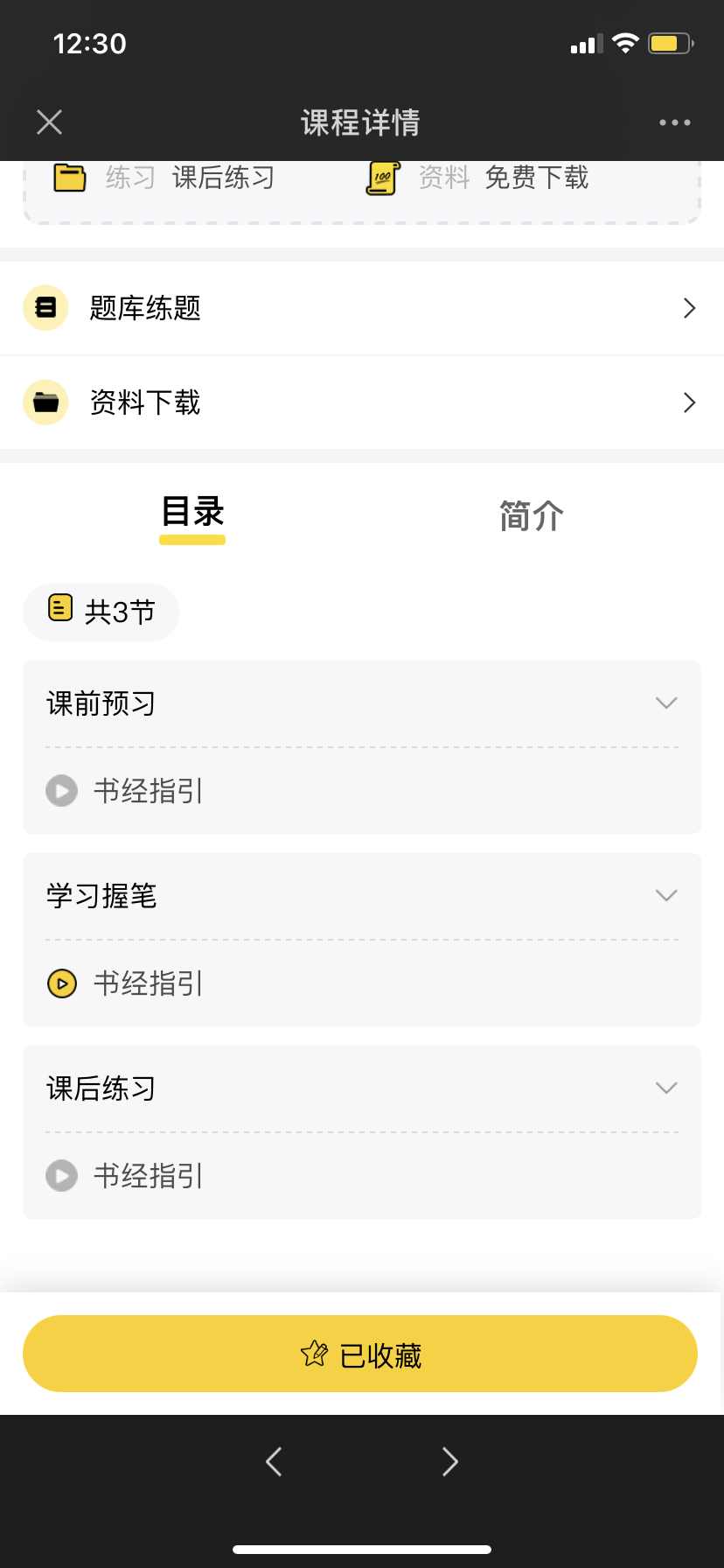Collapse the 课后练习 section chevron
This screenshot has height=1568, width=724.
tap(666, 1088)
